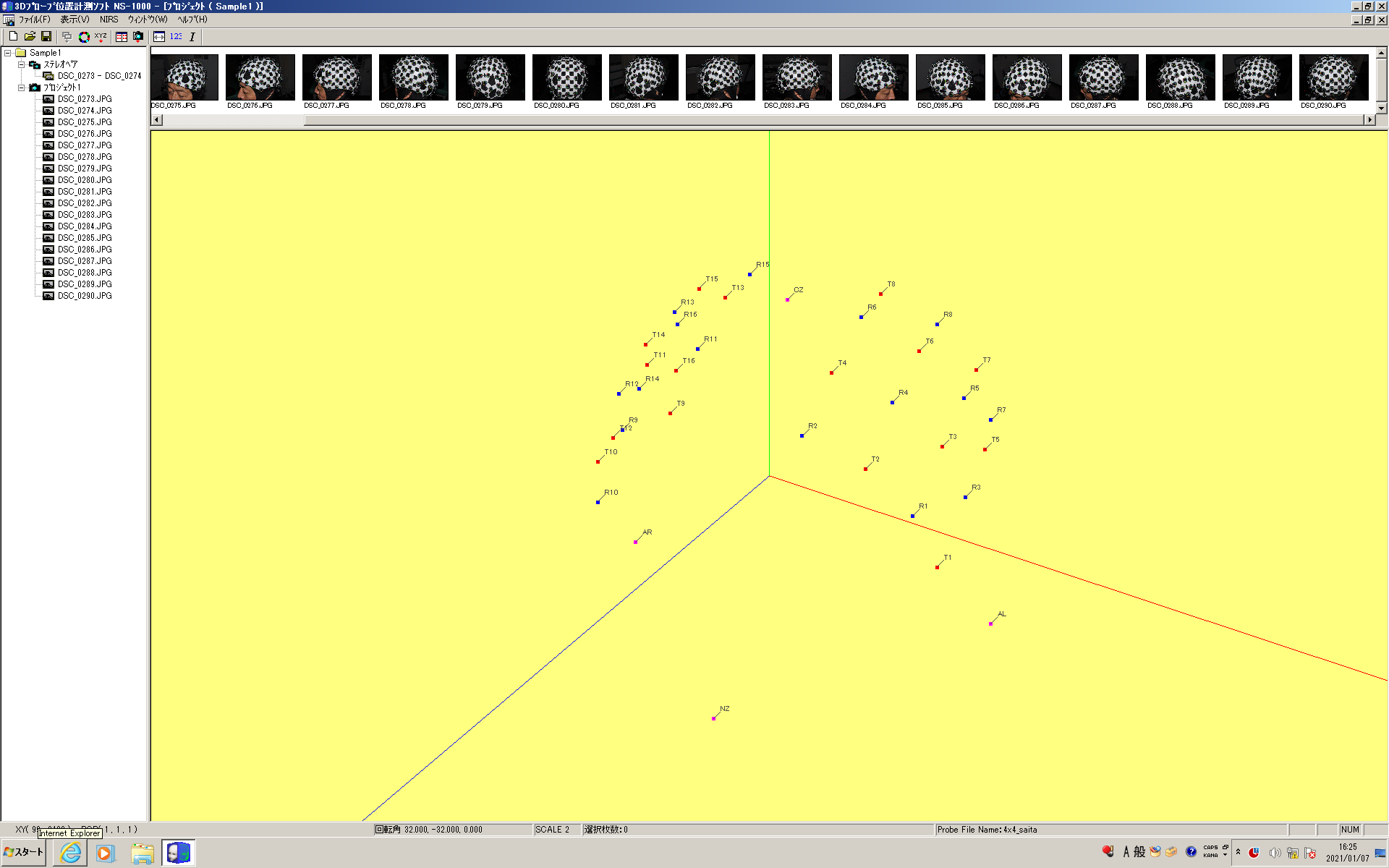Click the new file icon
The height and width of the screenshot is (868, 1389).
[x=13, y=36]
